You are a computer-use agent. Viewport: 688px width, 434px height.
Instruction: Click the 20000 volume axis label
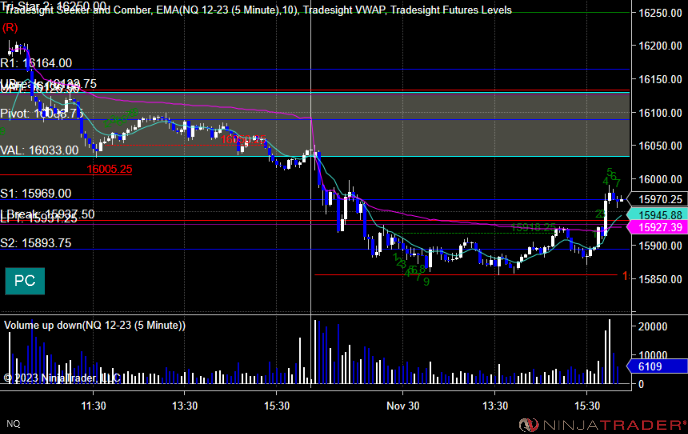(x=652, y=326)
